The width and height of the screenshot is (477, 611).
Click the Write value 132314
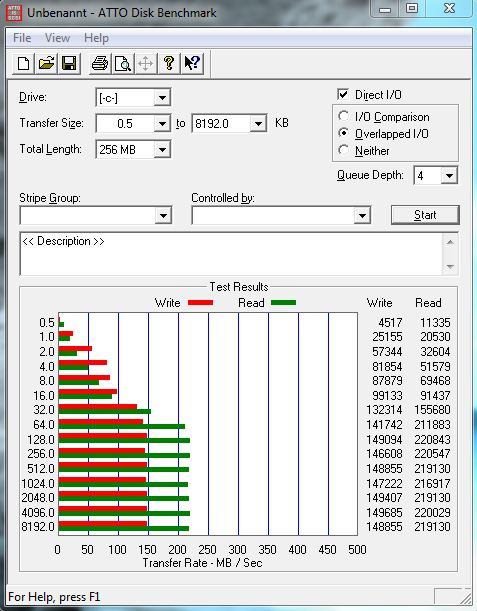(x=384, y=410)
